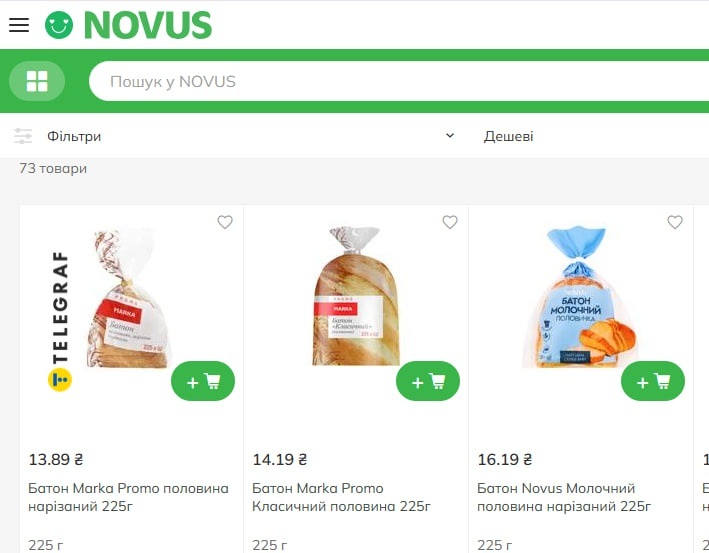Click the filters sliders icon

coord(23,136)
